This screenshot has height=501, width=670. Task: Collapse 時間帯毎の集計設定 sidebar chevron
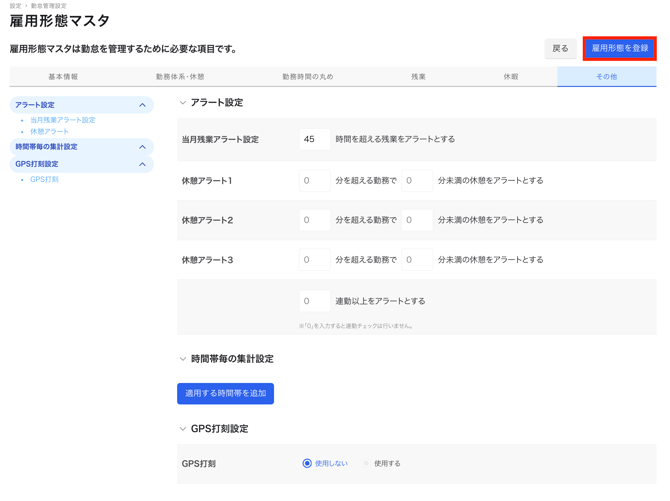[142, 147]
